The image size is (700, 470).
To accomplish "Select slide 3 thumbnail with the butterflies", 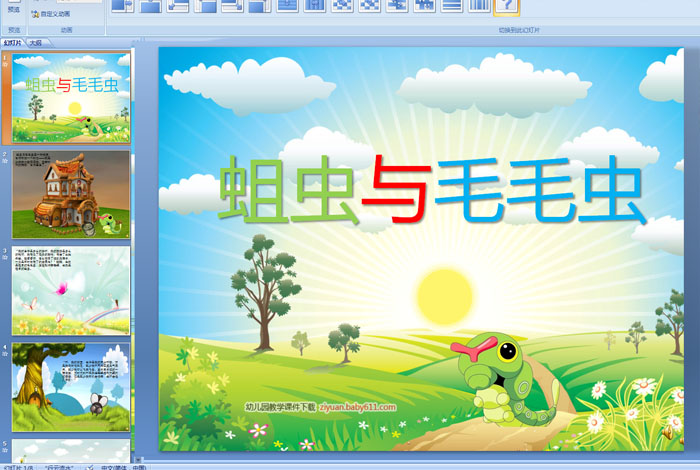I will (71, 291).
